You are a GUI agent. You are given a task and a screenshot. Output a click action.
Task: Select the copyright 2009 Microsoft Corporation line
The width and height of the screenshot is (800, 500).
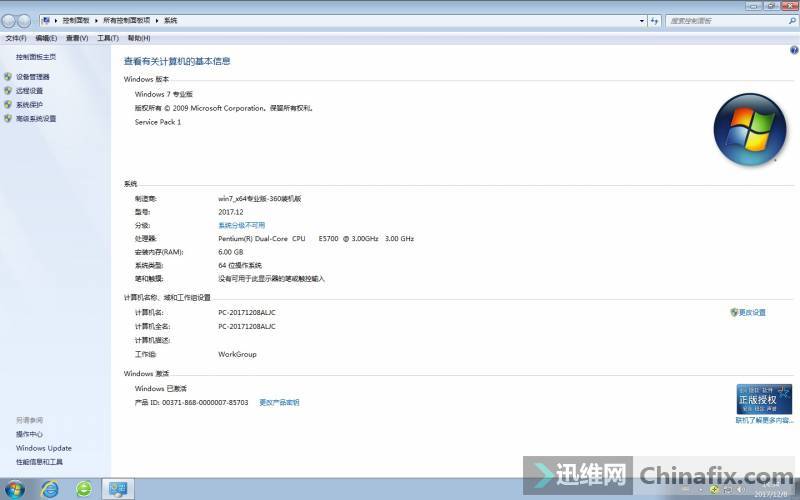click(x=223, y=108)
